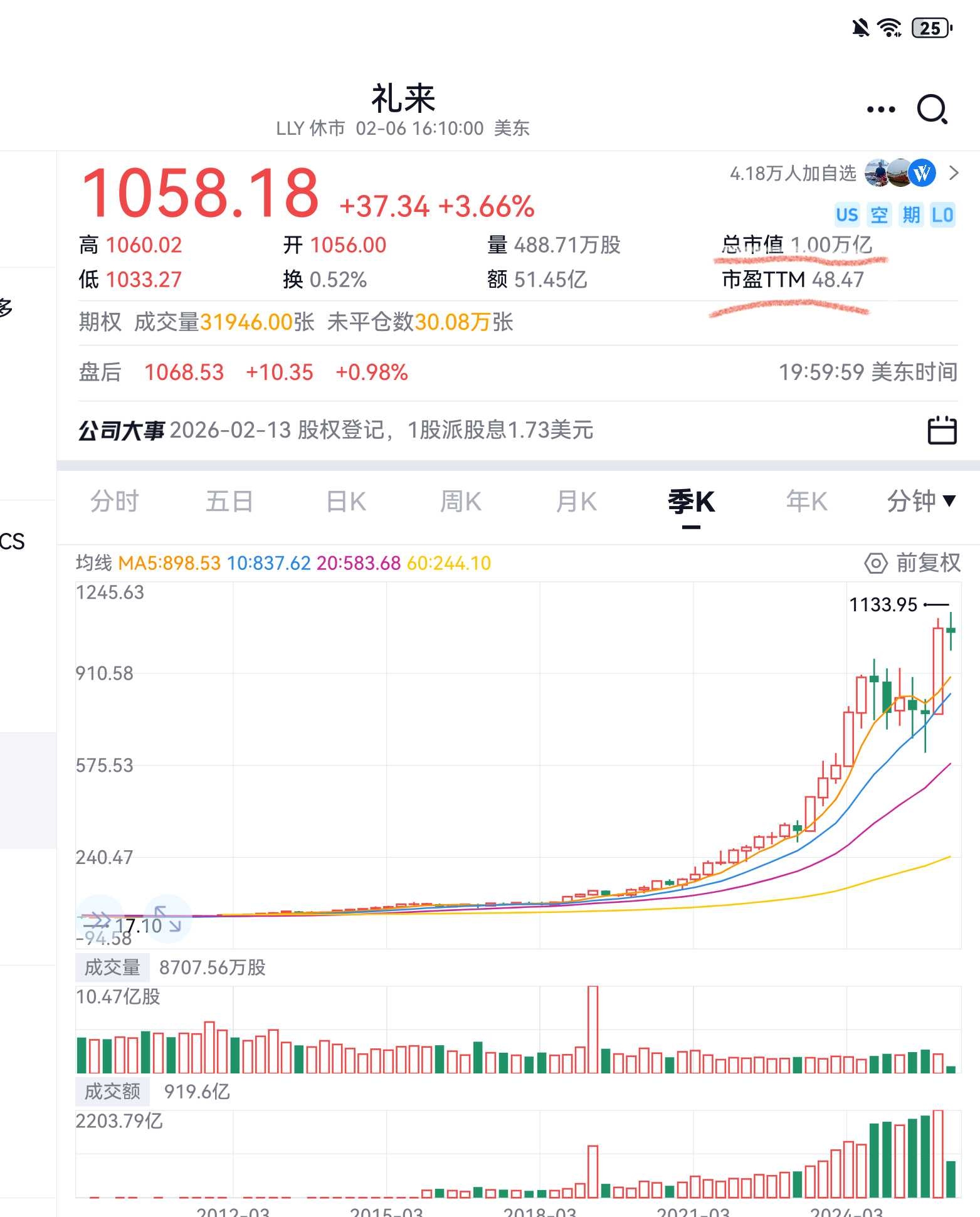Viewport: 980px width, 1217px height.
Task: Tap the 成交量 31946.00张 options volume
Action: point(224,322)
